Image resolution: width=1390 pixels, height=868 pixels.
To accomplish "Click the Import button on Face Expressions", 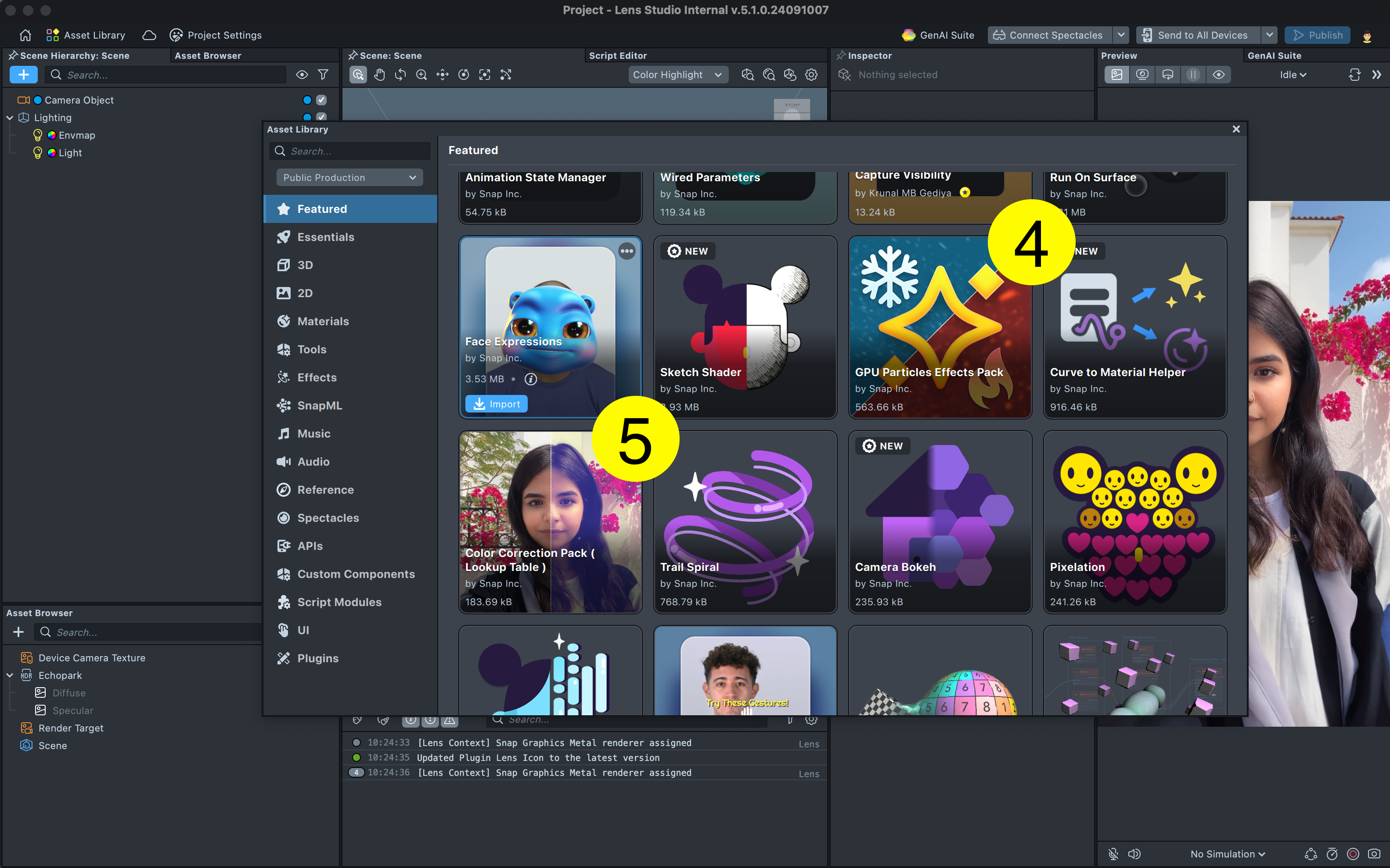I will (x=496, y=404).
